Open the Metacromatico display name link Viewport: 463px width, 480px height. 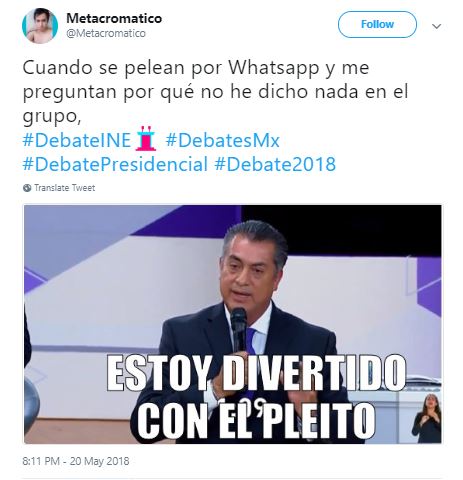[114, 18]
